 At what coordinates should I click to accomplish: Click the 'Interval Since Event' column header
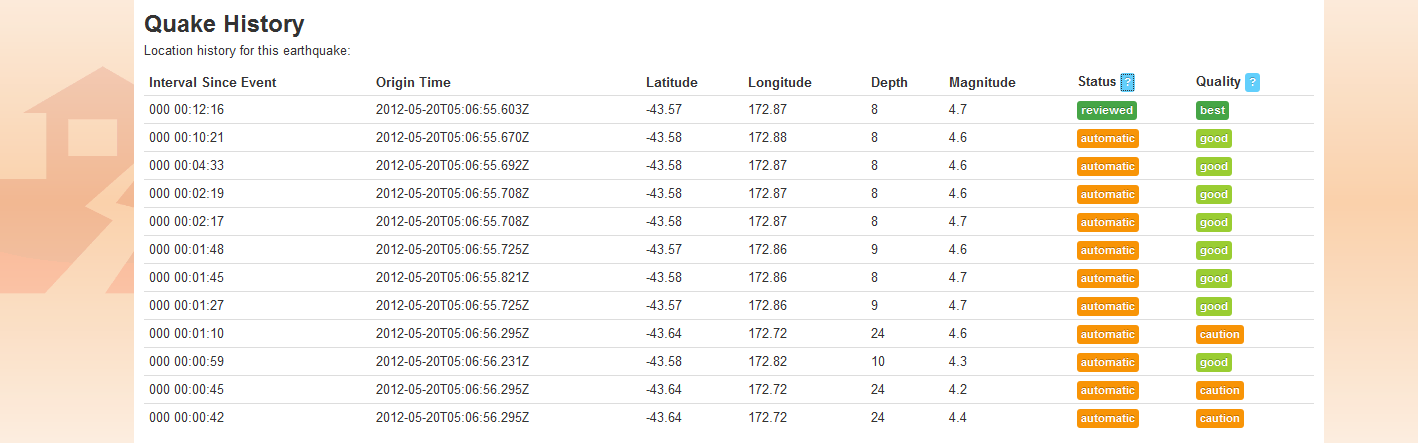click(x=212, y=83)
